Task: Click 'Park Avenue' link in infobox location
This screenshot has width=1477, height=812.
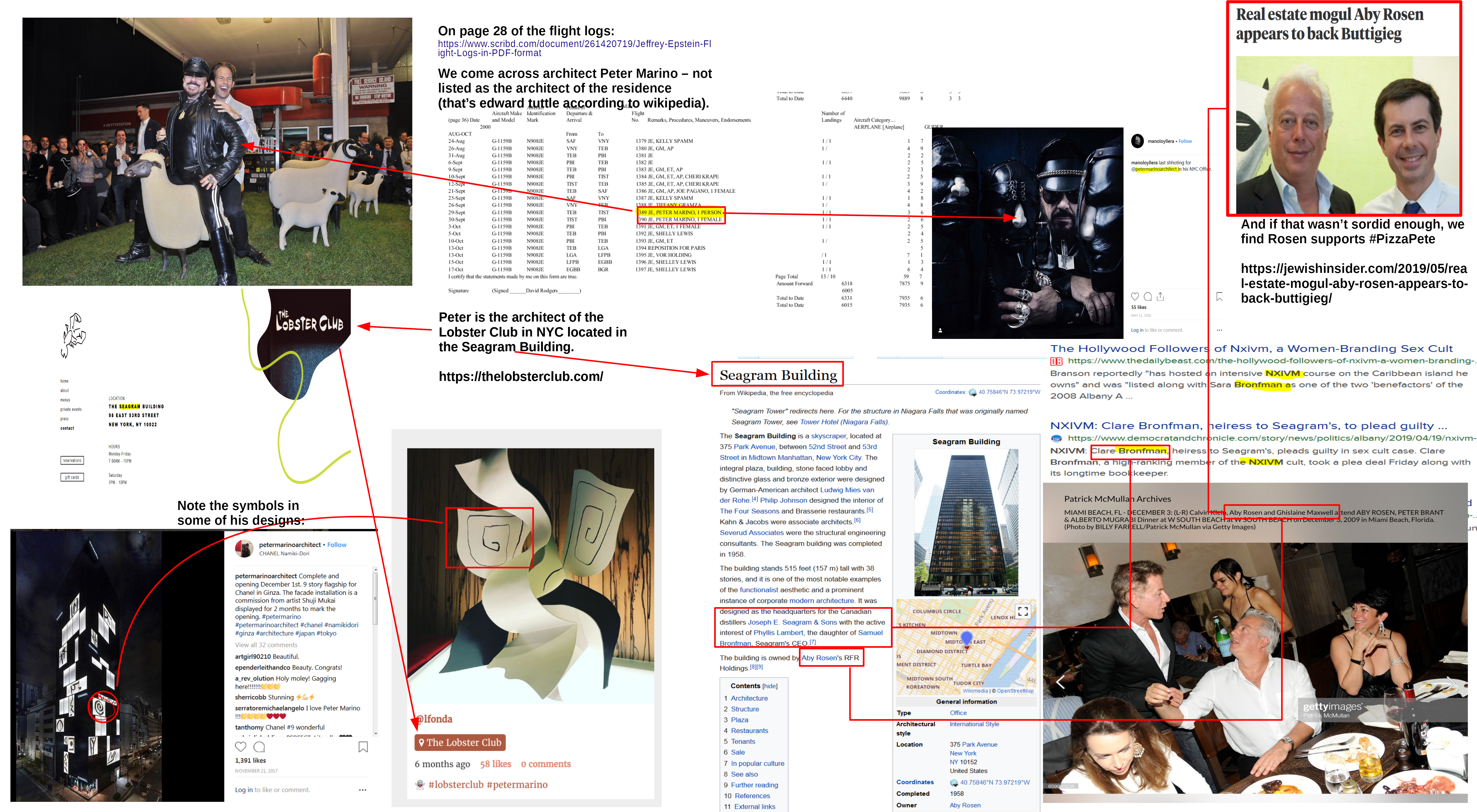Action: click(979, 744)
